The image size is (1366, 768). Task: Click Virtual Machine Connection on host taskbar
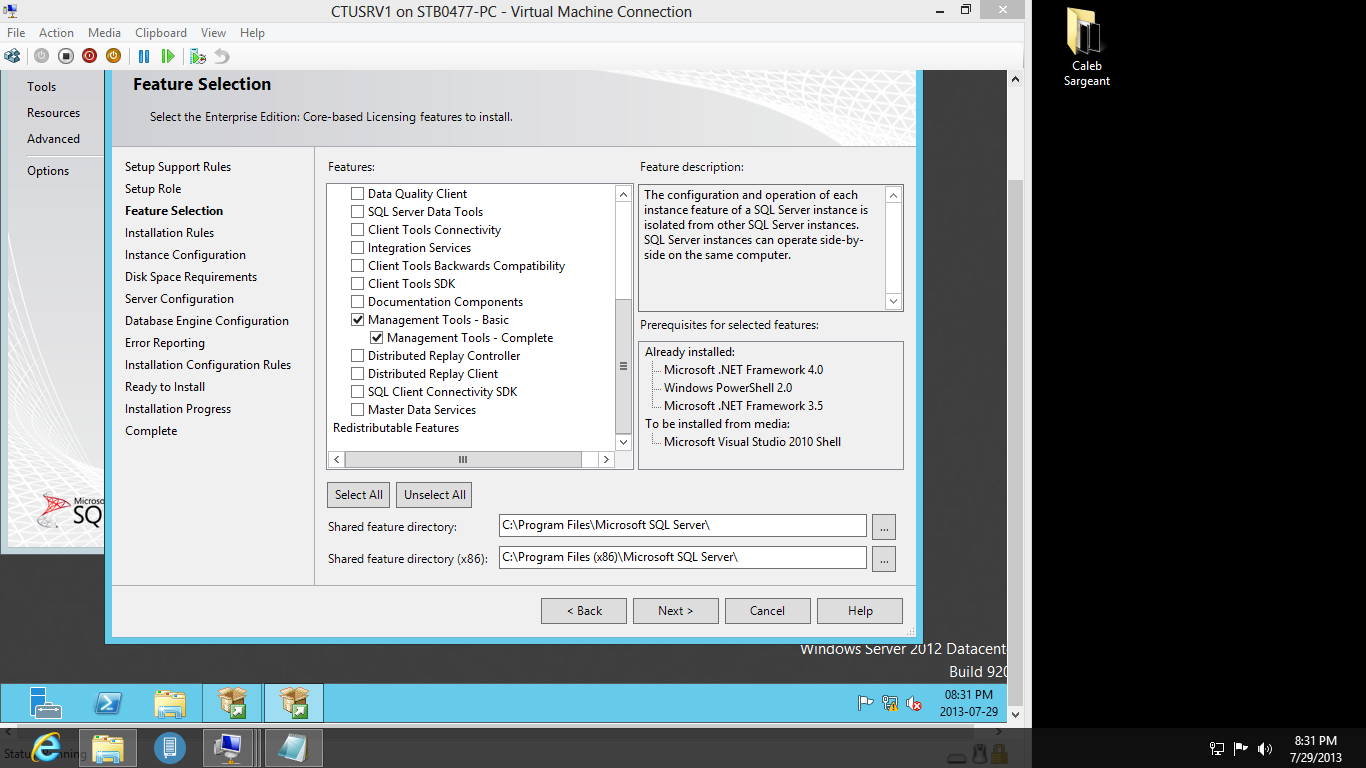coord(229,747)
